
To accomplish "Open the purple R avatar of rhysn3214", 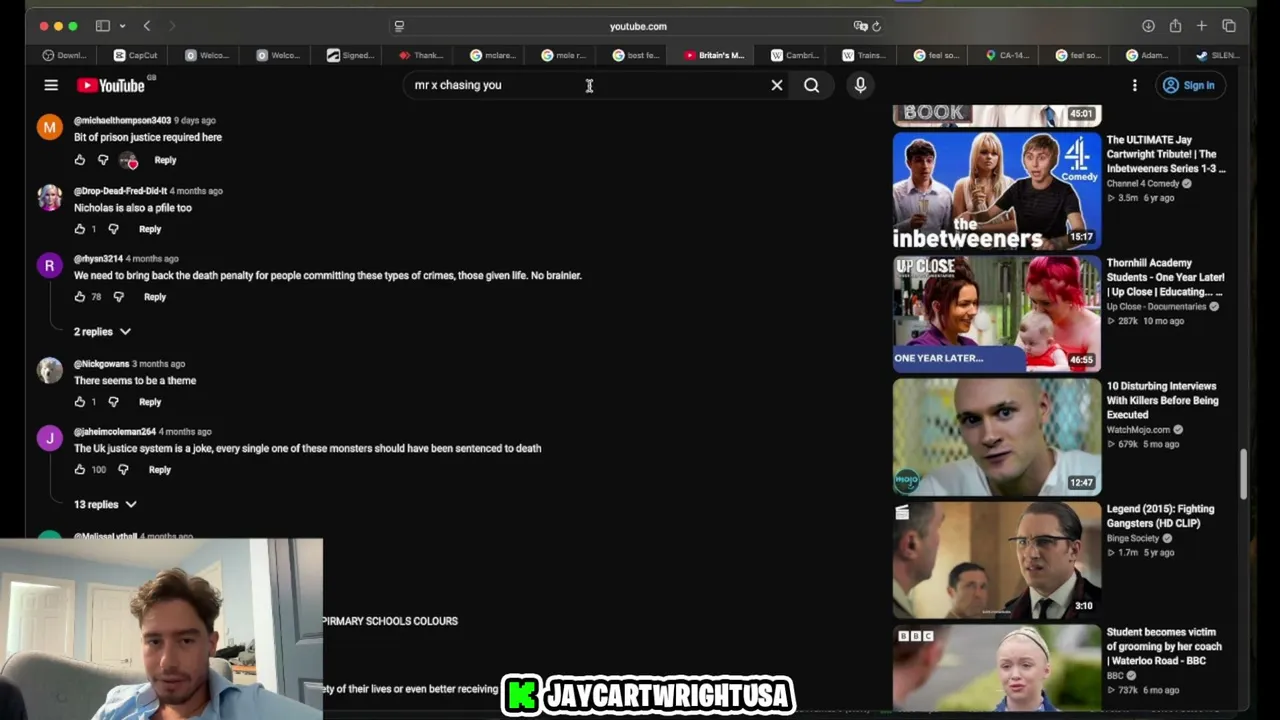I will [49, 265].
